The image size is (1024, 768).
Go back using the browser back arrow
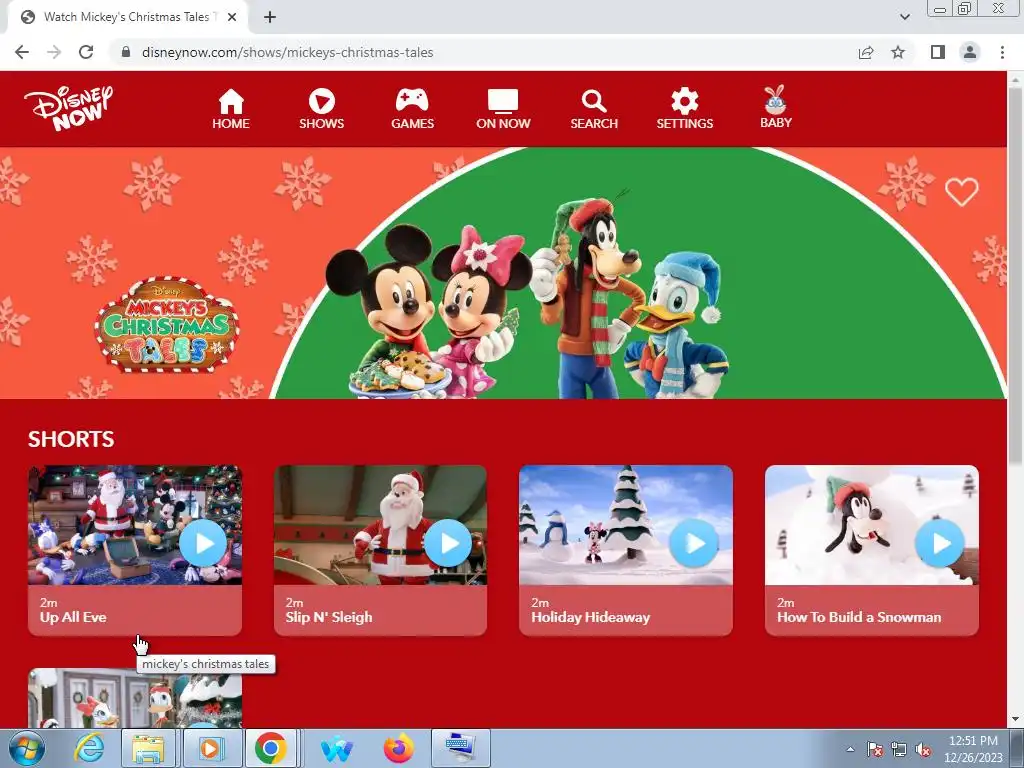coord(22,52)
